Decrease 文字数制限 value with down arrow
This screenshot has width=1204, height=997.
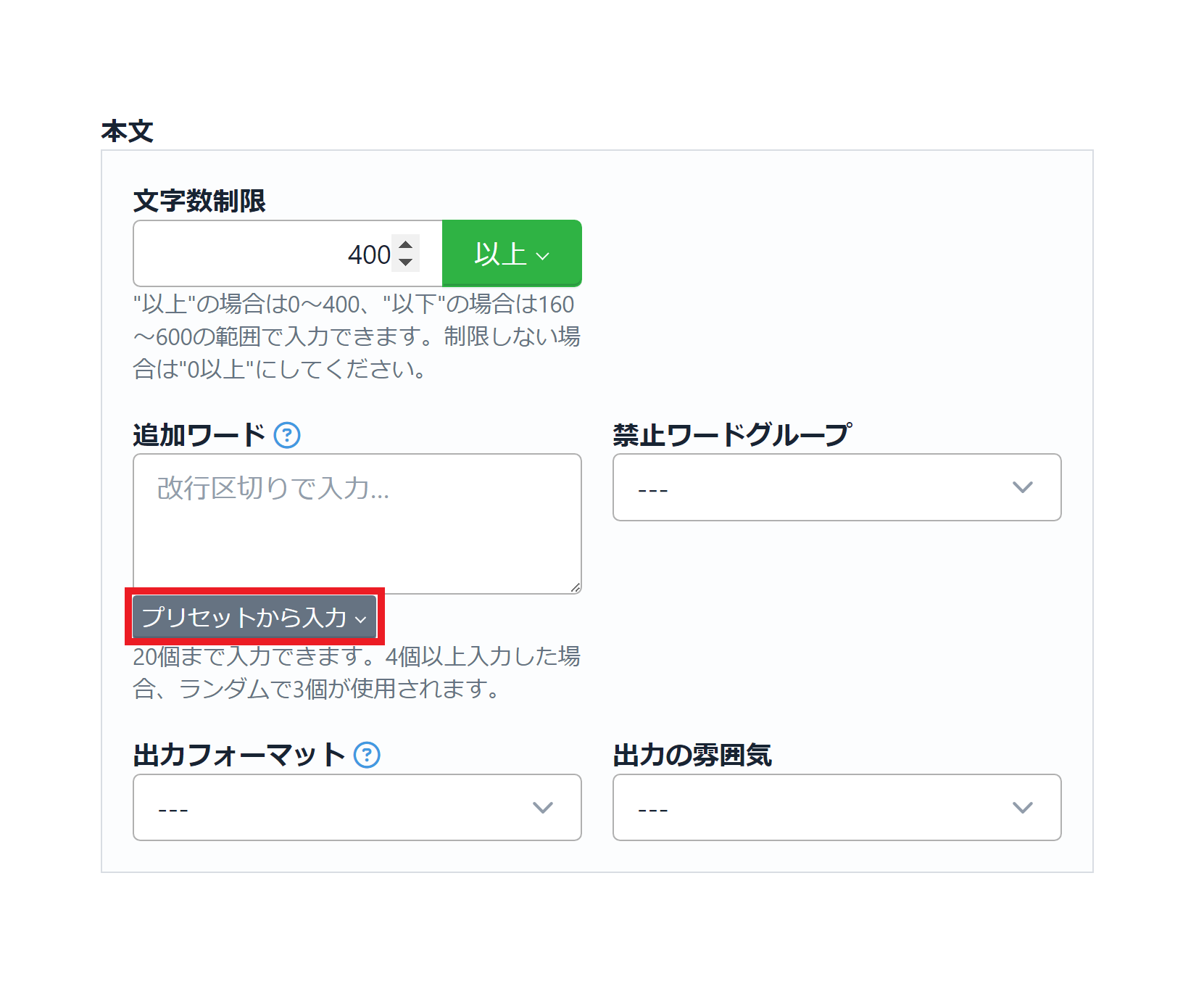point(406,262)
